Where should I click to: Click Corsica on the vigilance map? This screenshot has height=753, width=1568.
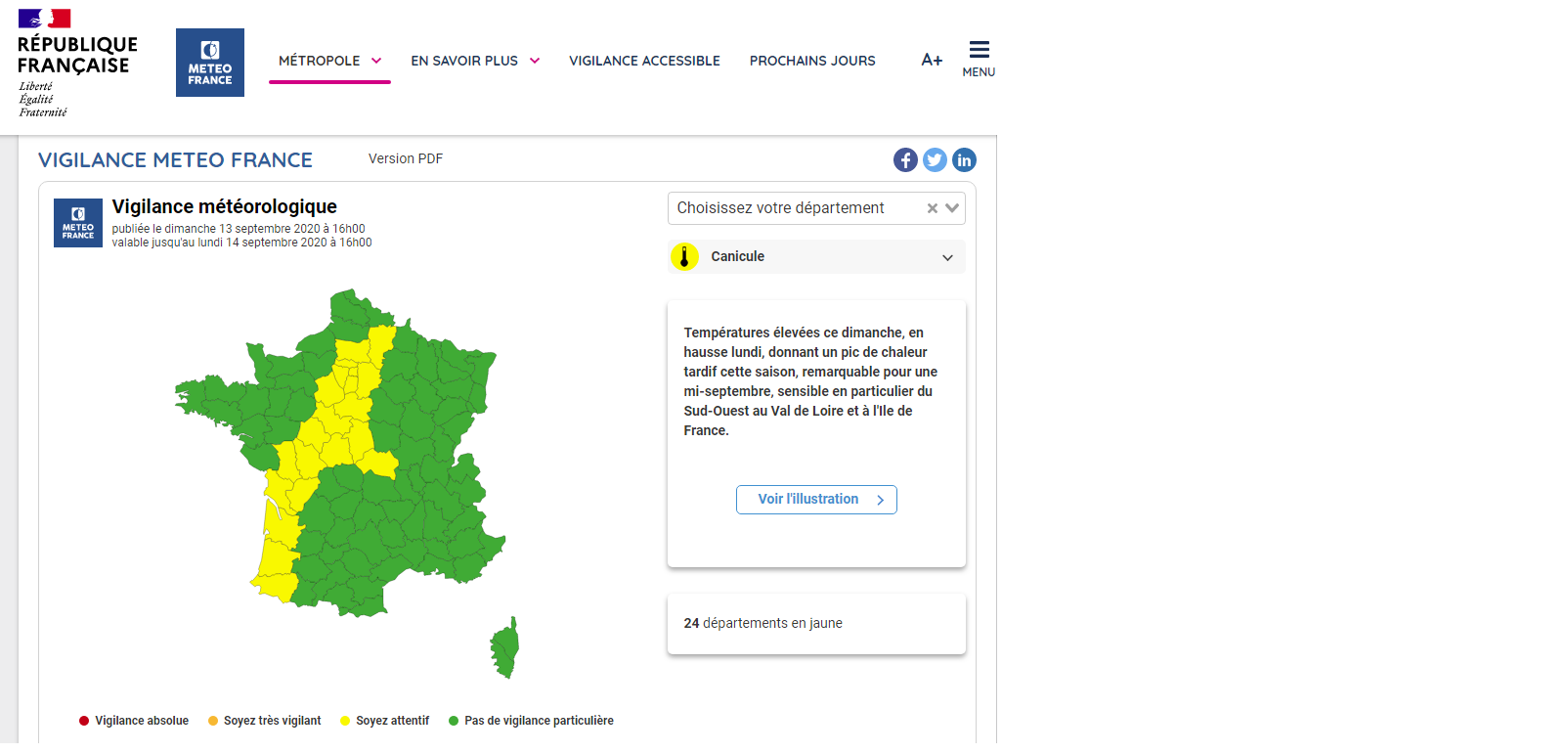tap(505, 647)
